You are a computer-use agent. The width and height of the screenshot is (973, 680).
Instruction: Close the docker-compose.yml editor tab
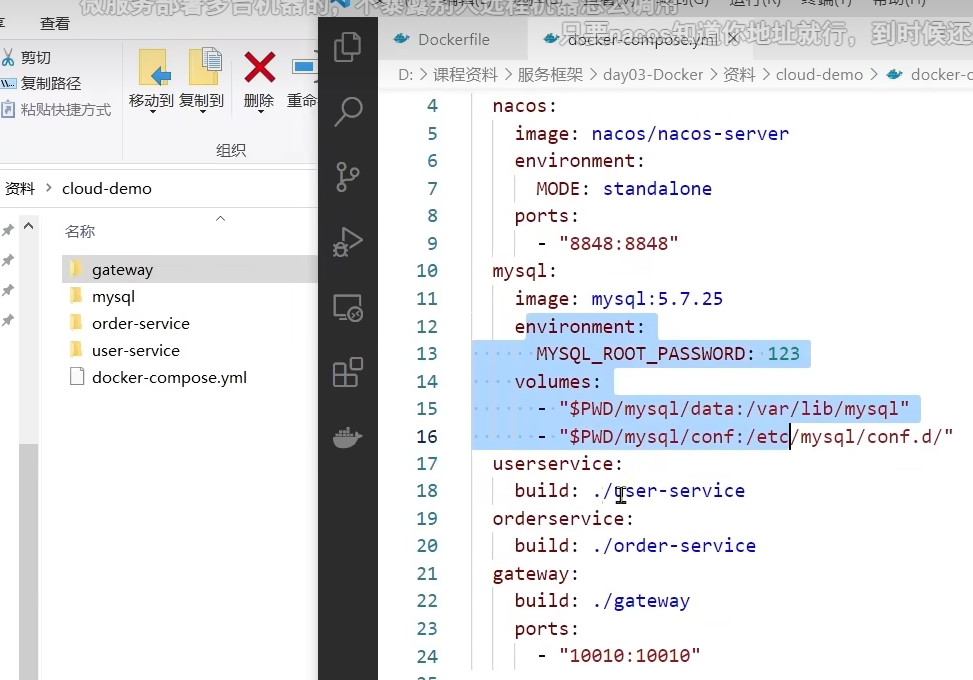click(733, 39)
